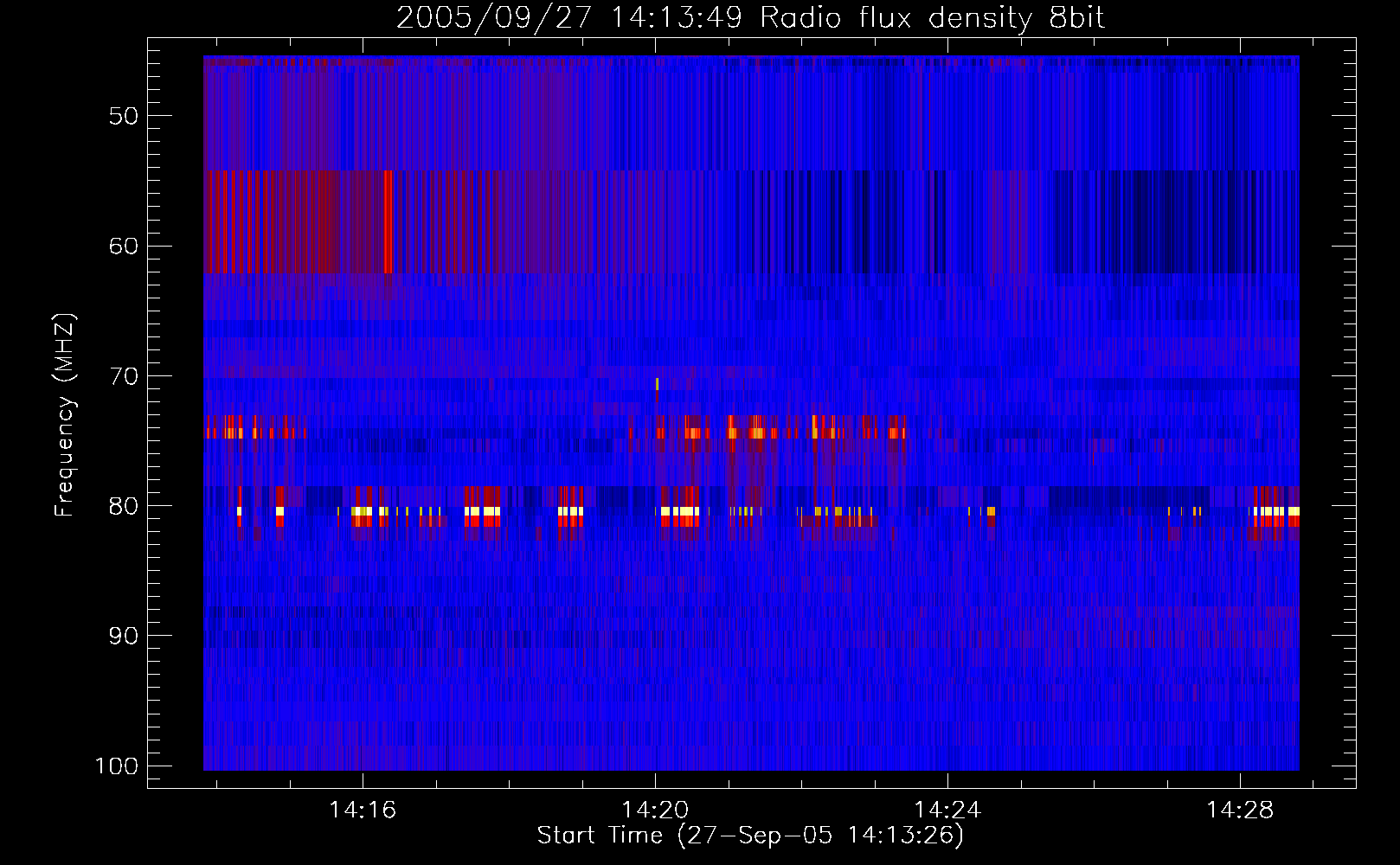Click the 14:16 time tick label
Viewport: 1400px width, 865px height.
click(363, 810)
